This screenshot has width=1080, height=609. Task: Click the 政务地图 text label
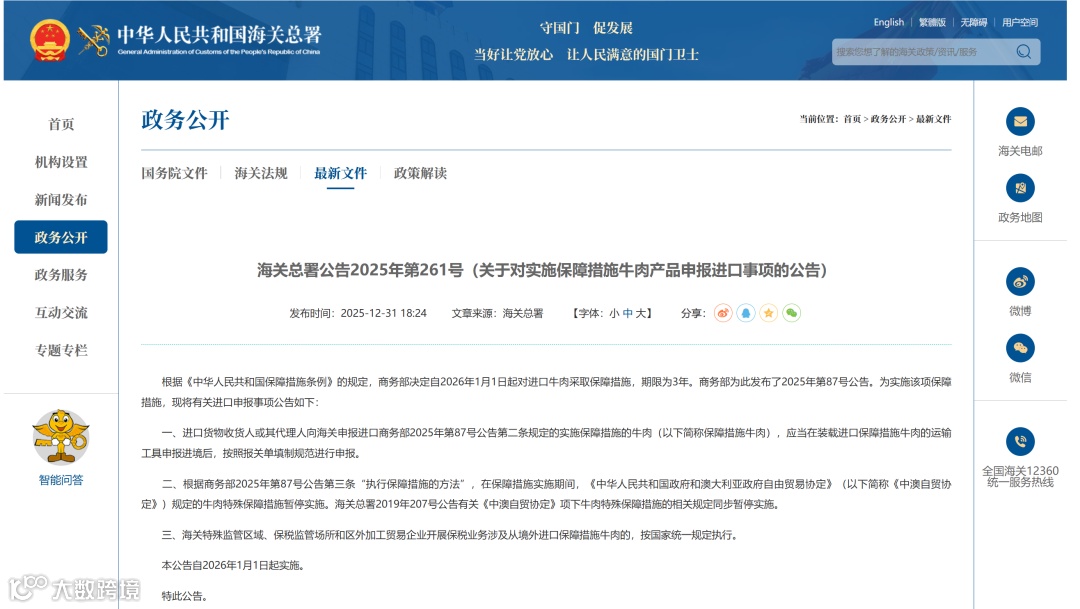click(1020, 217)
